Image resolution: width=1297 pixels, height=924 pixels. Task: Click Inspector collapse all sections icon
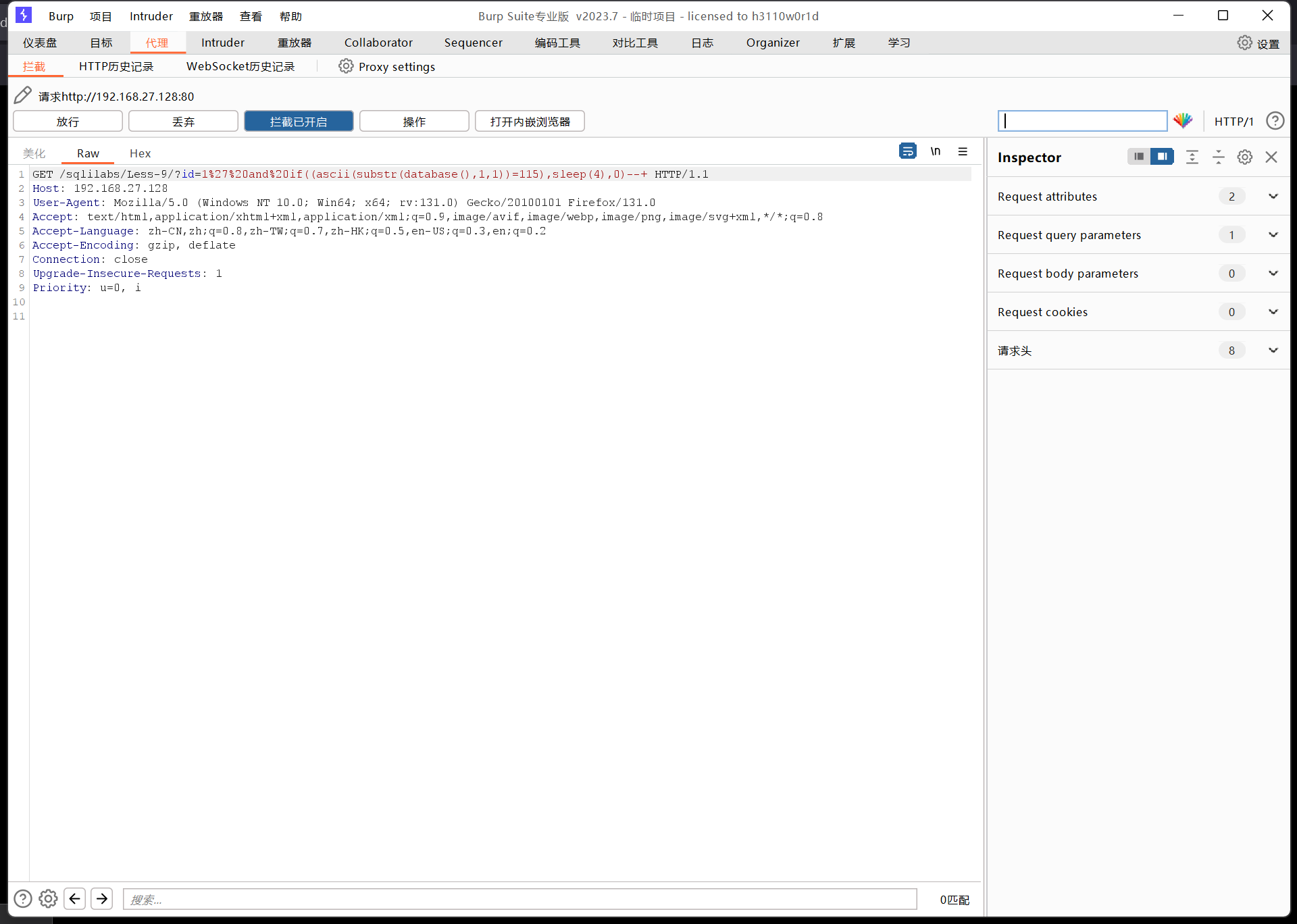(1219, 157)
